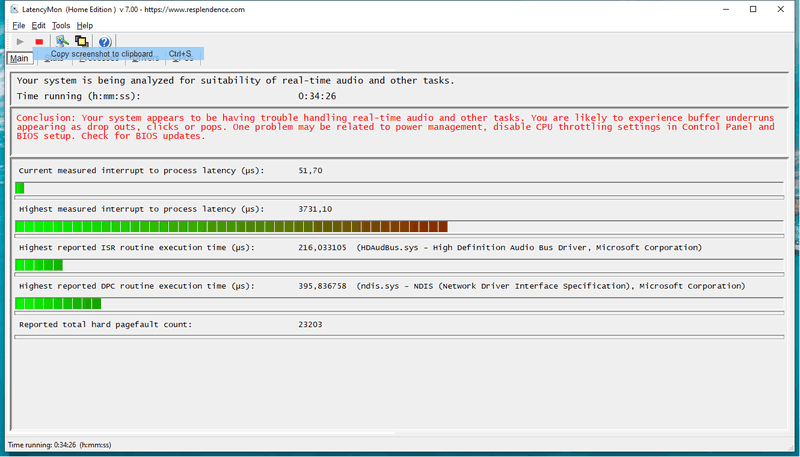This screenshot has height=457, width=800.
Task: Click the LatencyMon app icon in title bar
Action: (15, 10)
